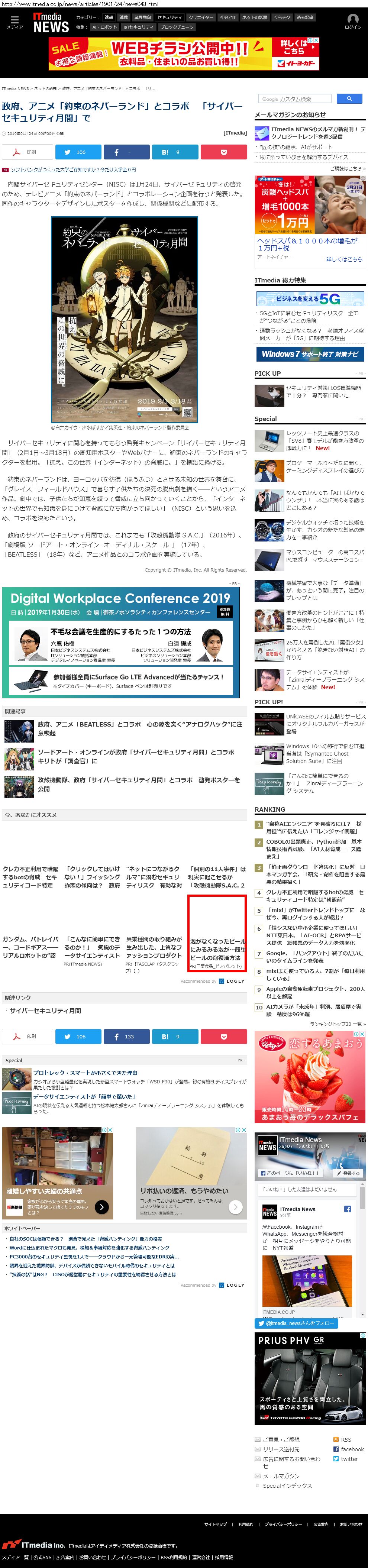Click the bottom PDF 印刷 print button
This screenshot has height=1568, width=368.
27,1037
